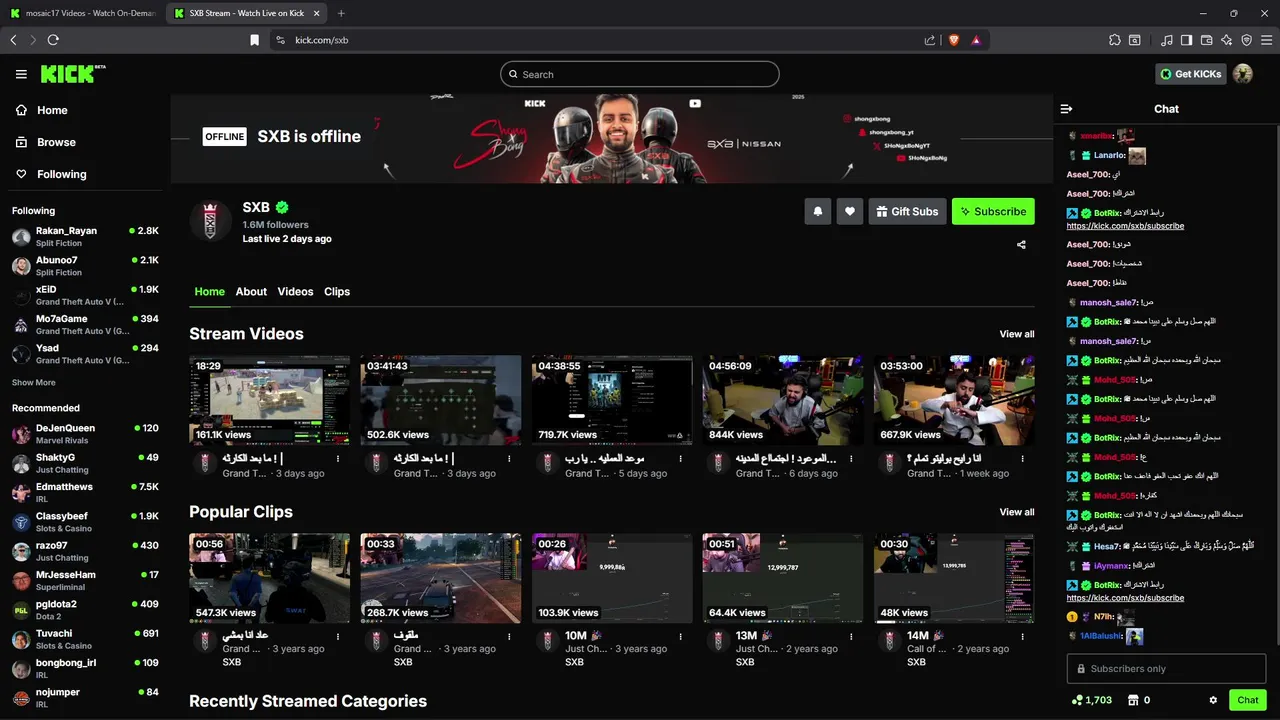Open Brave Rewards triangle icon
The width and height of the screenshot is (1280, 720).
(x=975, y=40)
